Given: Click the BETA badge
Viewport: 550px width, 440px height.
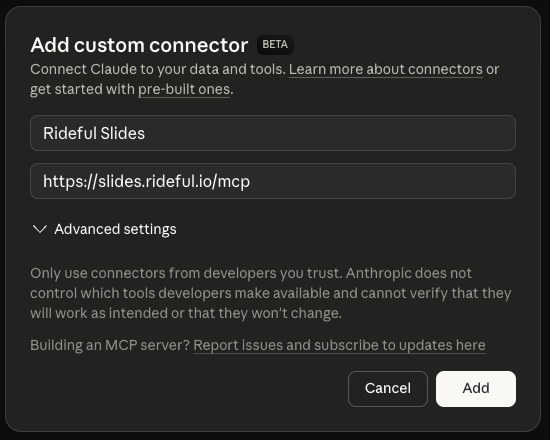Looking at the screenshot, I should point(275,45).
